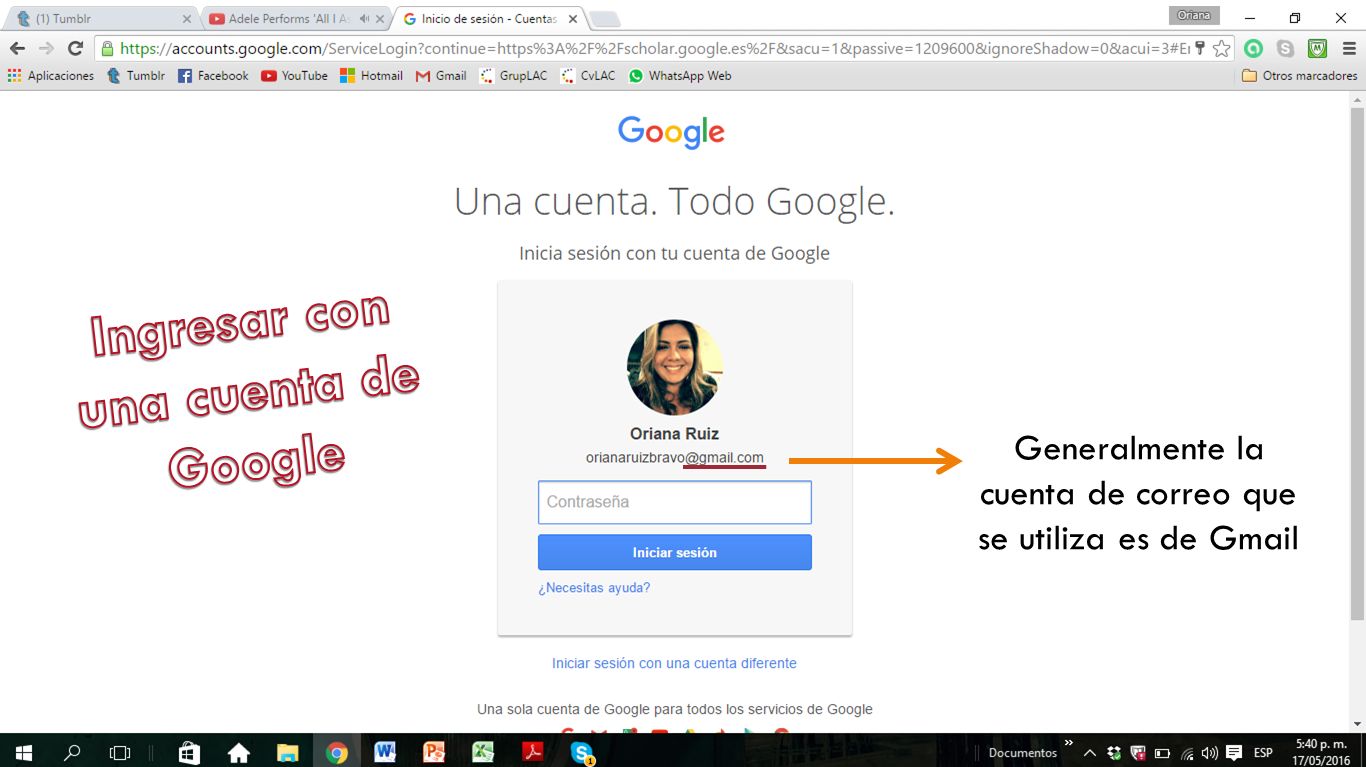1366x767 pixels.
Task: Open the YouTube bookmark
Action: [295, 76]
